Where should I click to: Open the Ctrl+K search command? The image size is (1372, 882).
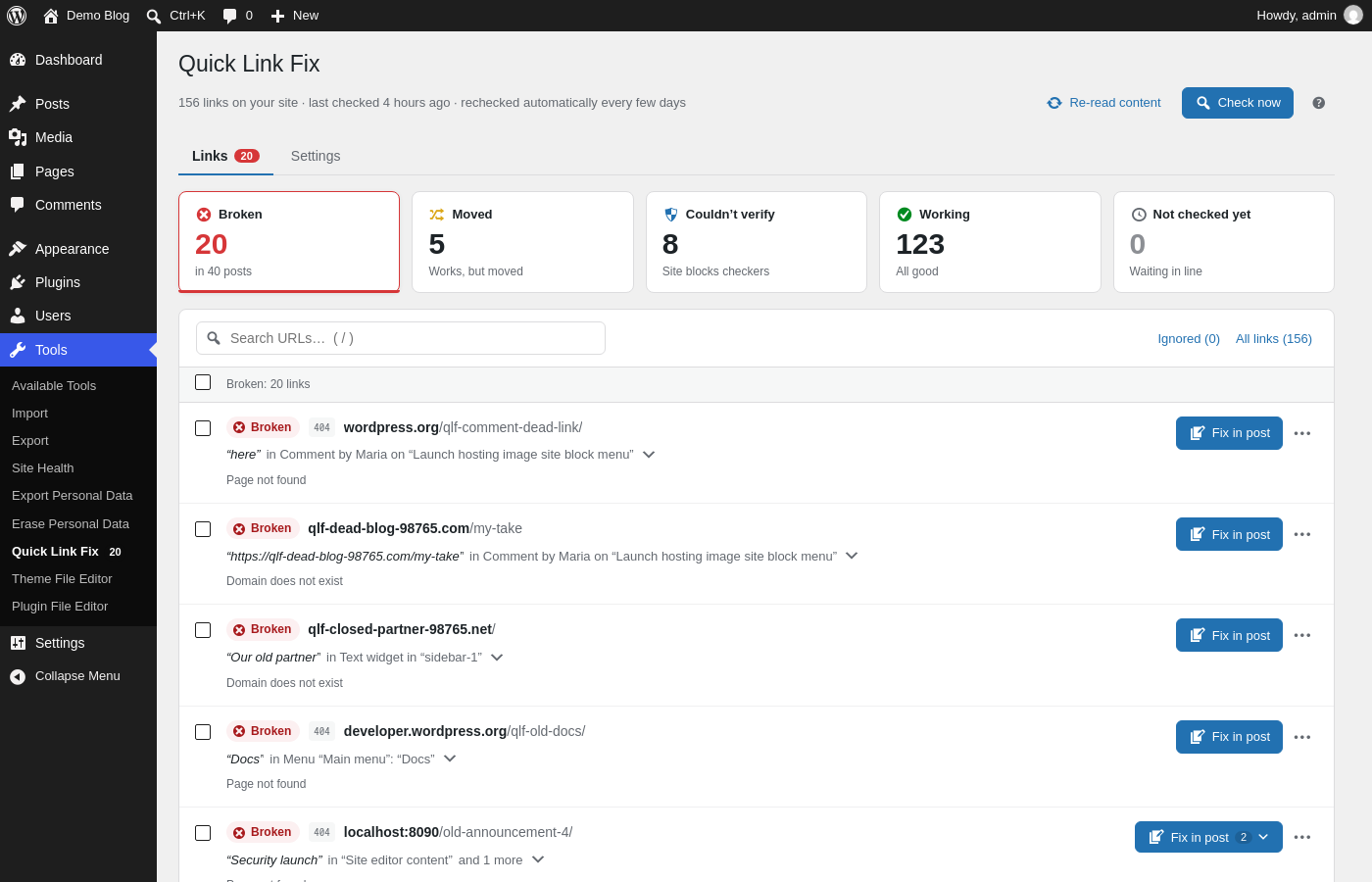[175, 16]
